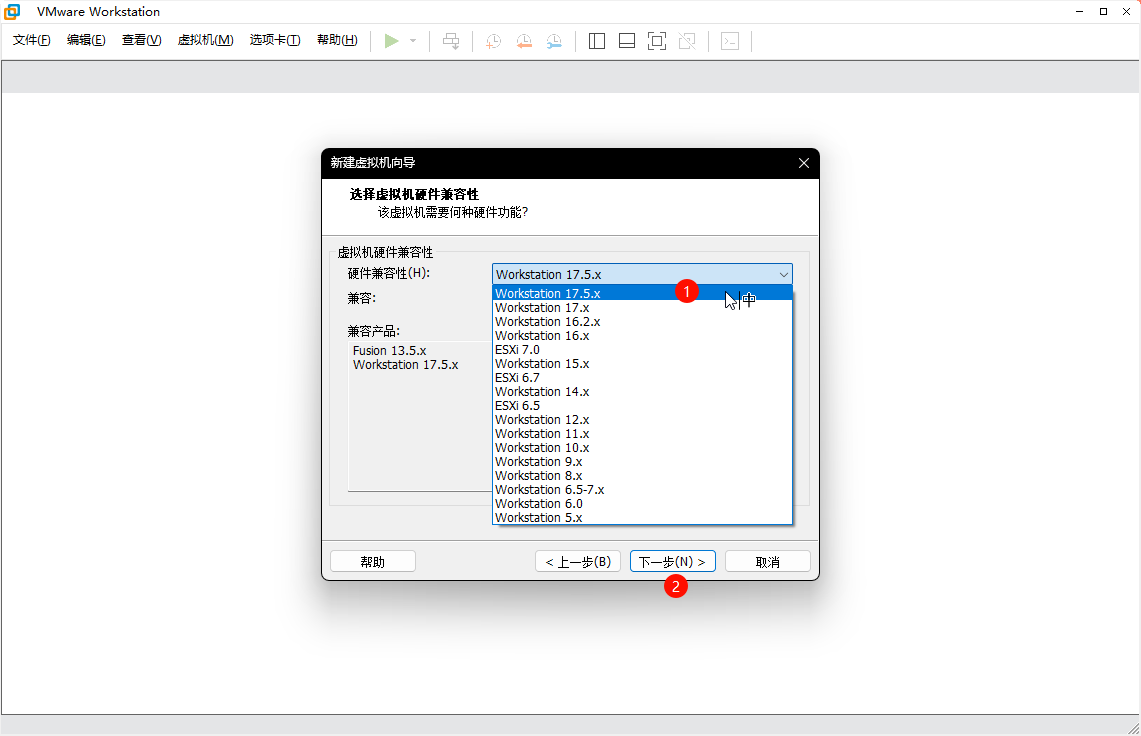The image size is (1141, 736).
Task: Click the revert to snapshot icon
Action: pyautogui.click(x=524, y=41)
